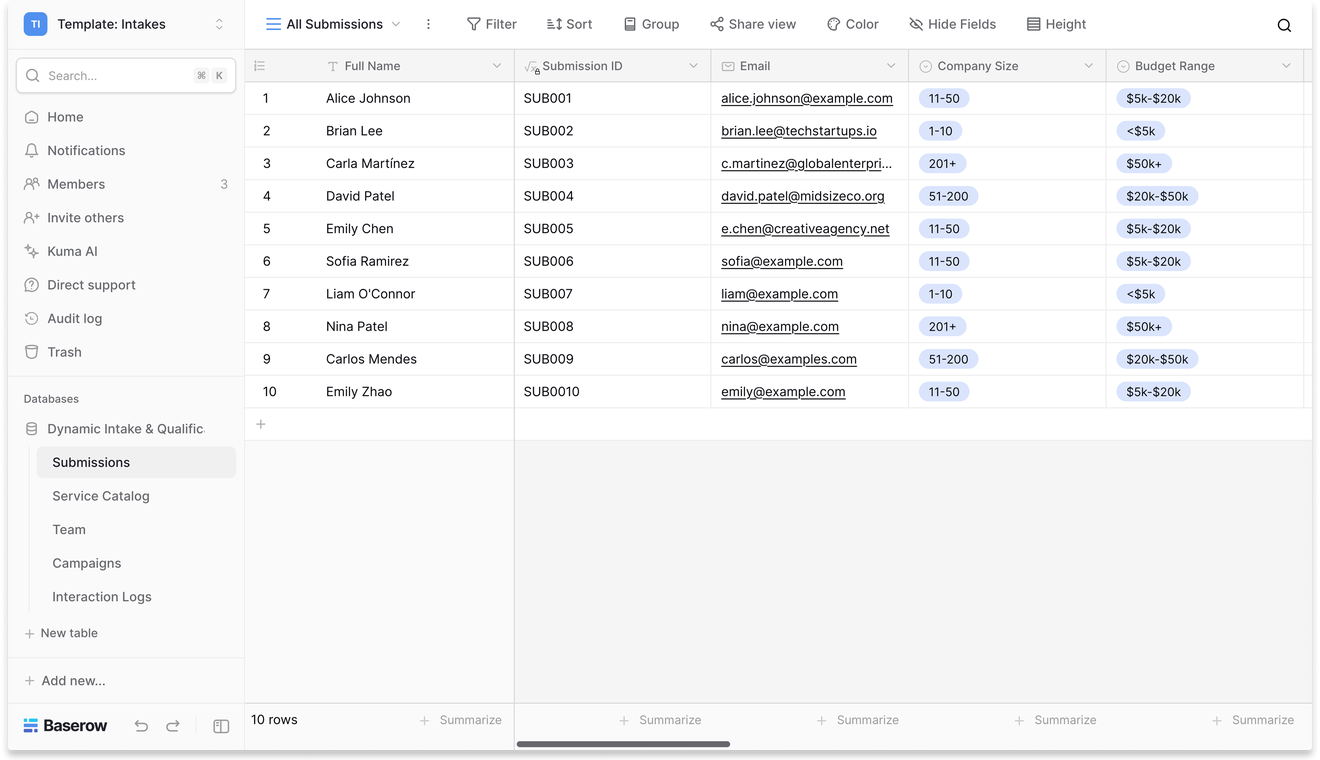Open Budget Range column dropdown arrow

coord(1286,66)
